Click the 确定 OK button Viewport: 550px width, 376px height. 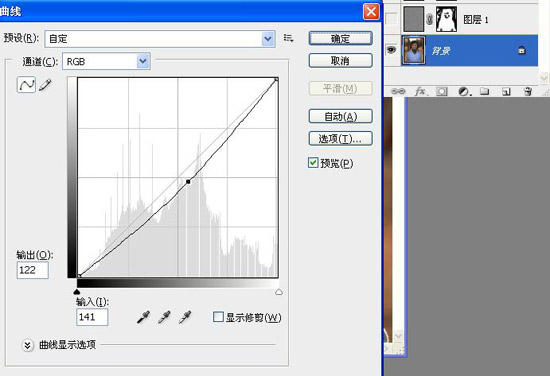(x=340, y=39)
